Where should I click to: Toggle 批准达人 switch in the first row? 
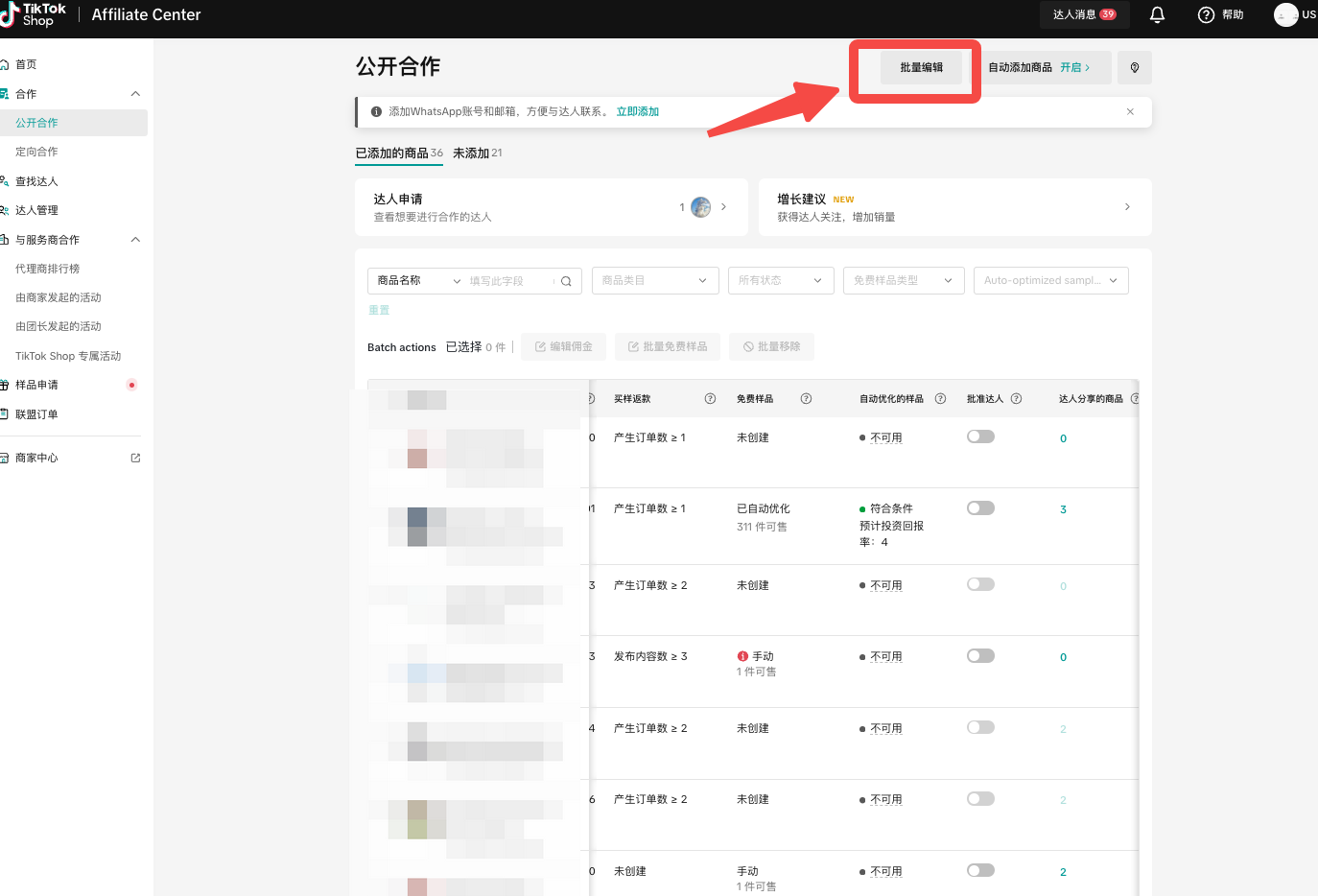tap(980, 436)
